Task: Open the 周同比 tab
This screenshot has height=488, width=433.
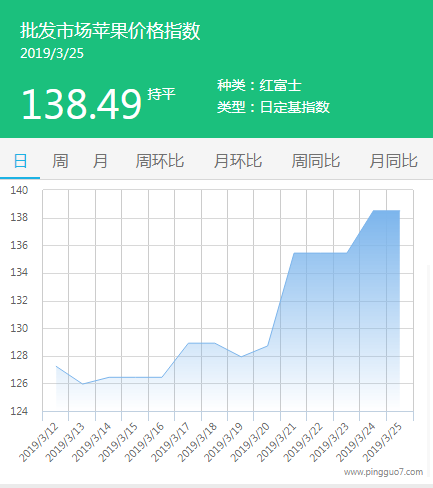Action: click(316, 161)
